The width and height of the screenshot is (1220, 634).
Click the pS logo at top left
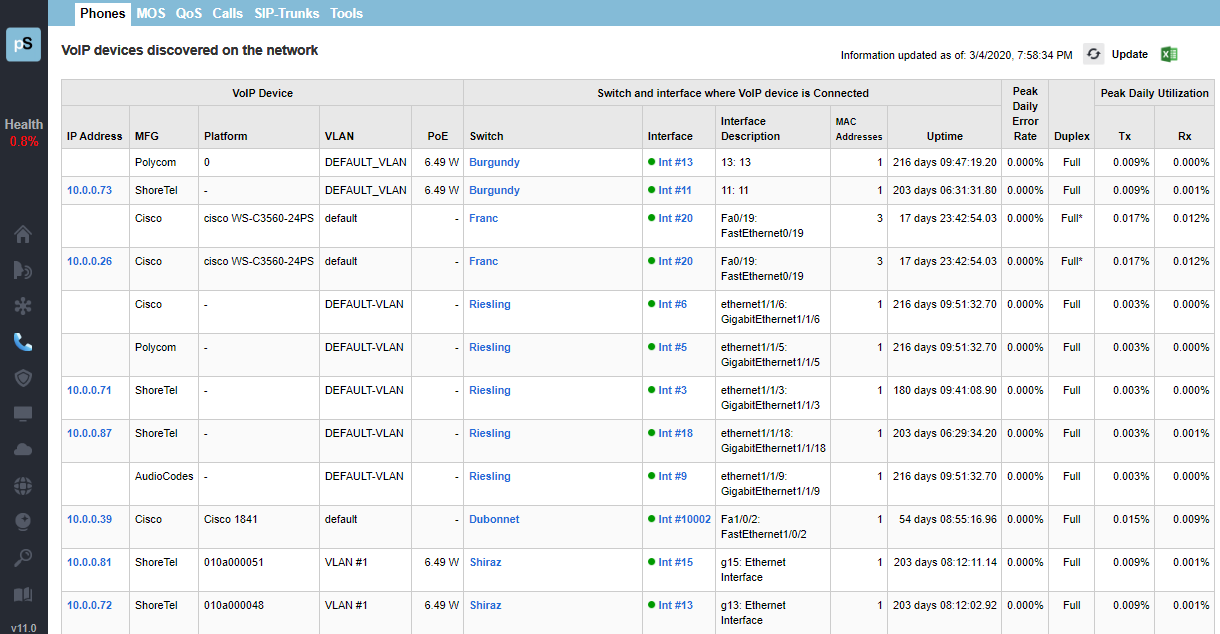(23, 45)
